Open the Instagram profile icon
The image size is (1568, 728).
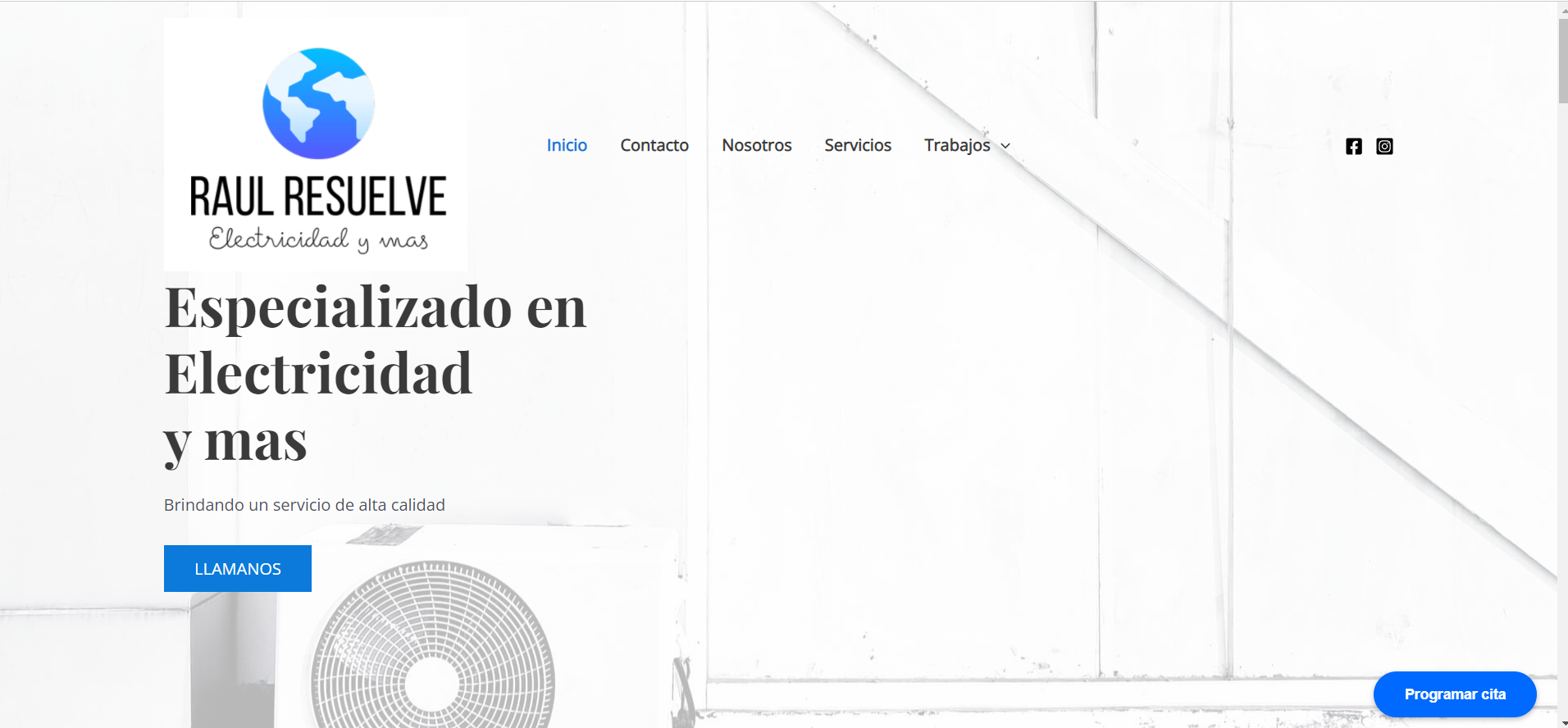click(x=1384, y=146)
